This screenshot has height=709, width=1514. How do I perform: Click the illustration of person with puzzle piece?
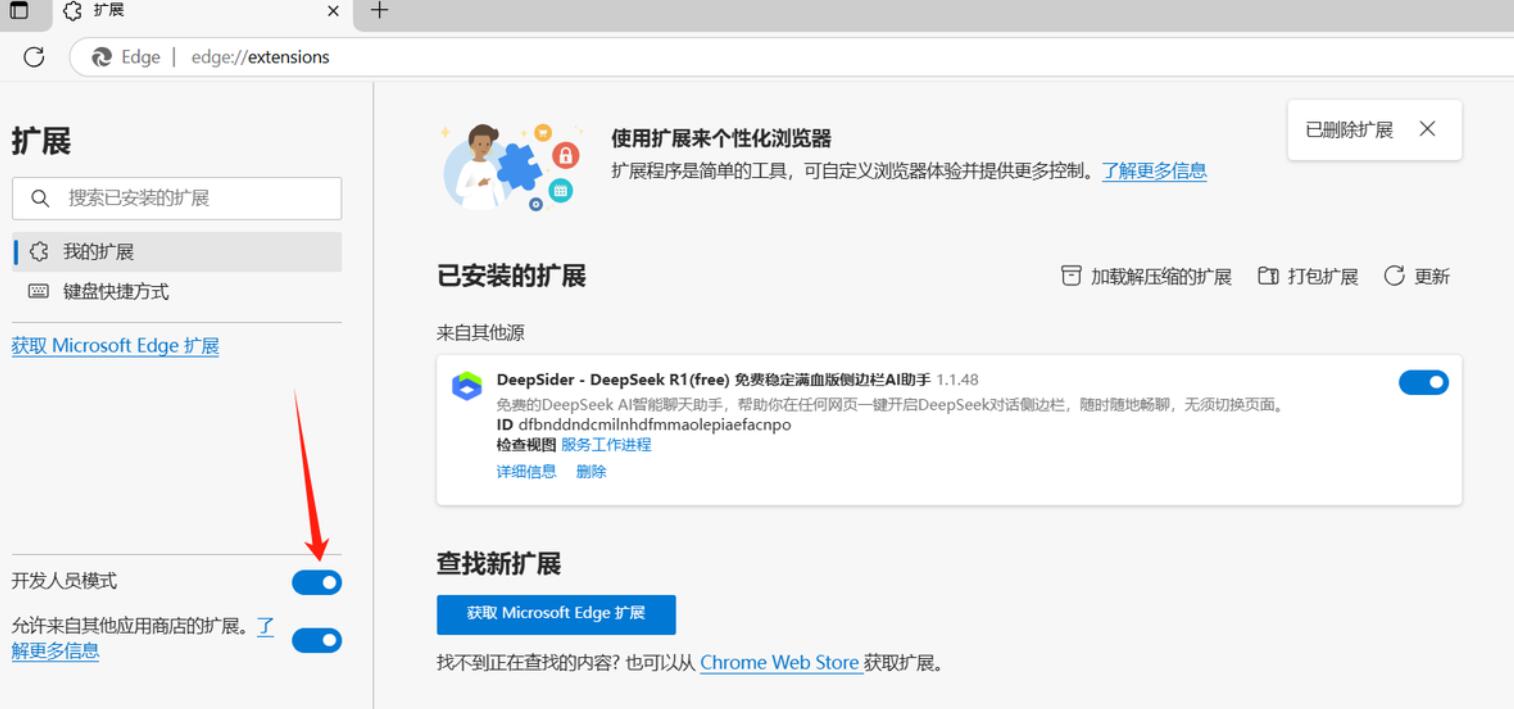click(510, 165)
